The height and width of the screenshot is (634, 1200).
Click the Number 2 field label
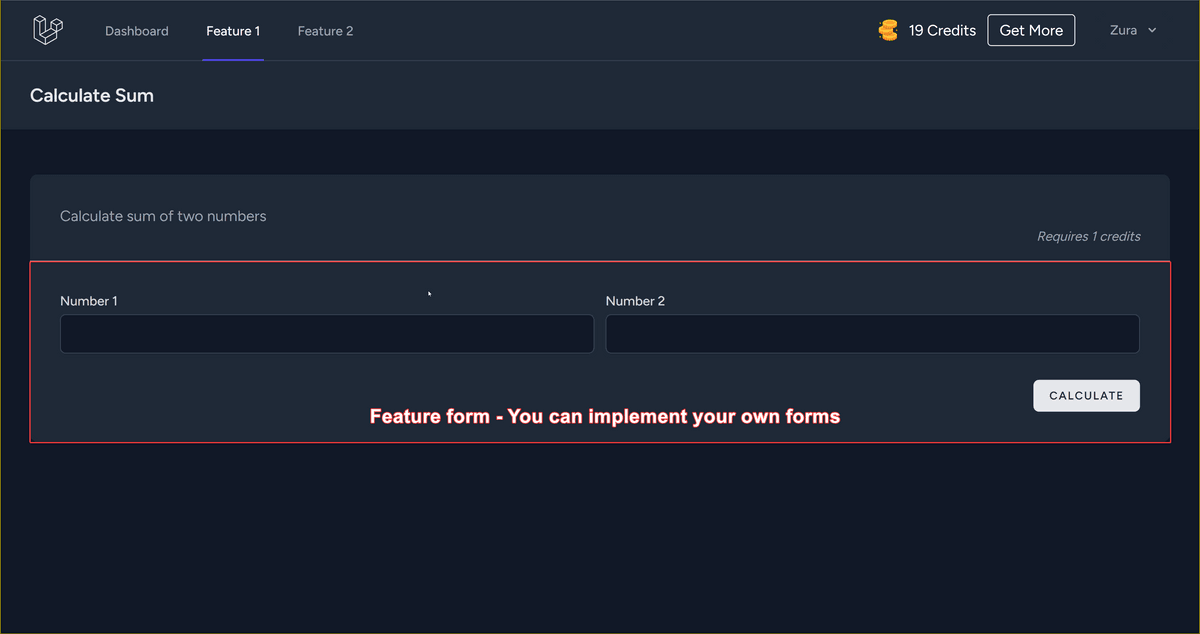(x=635, y=301)
